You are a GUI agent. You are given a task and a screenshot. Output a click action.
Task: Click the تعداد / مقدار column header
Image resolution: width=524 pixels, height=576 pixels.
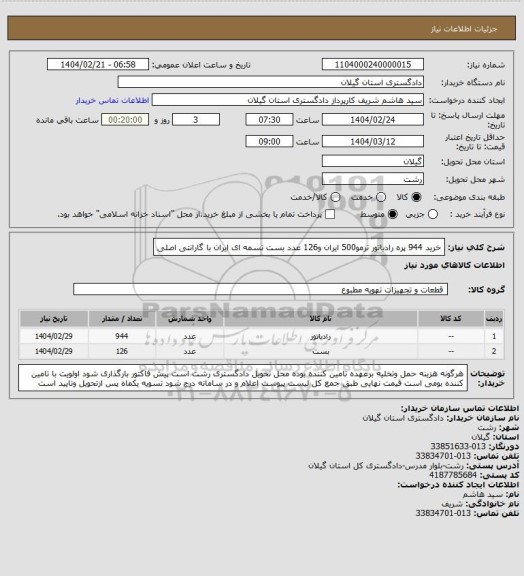(122, 319)
